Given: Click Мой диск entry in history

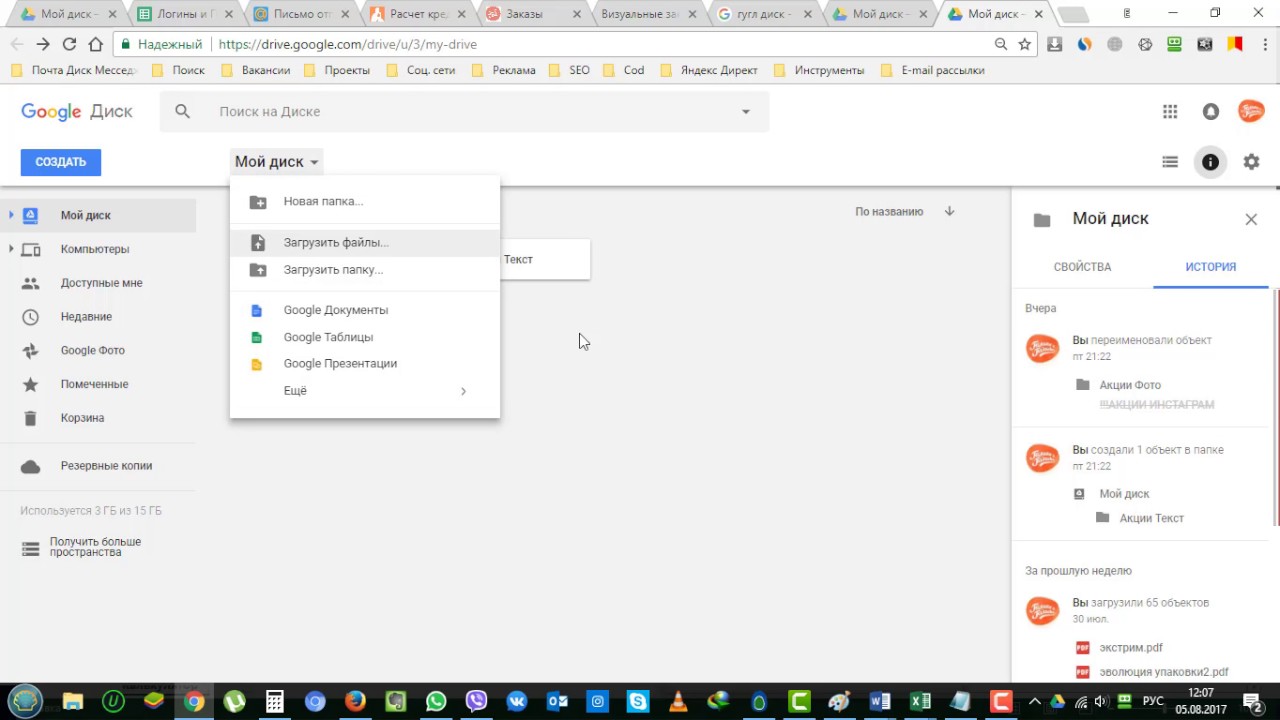Looking at the screenshot, I should pos(1124,494).
